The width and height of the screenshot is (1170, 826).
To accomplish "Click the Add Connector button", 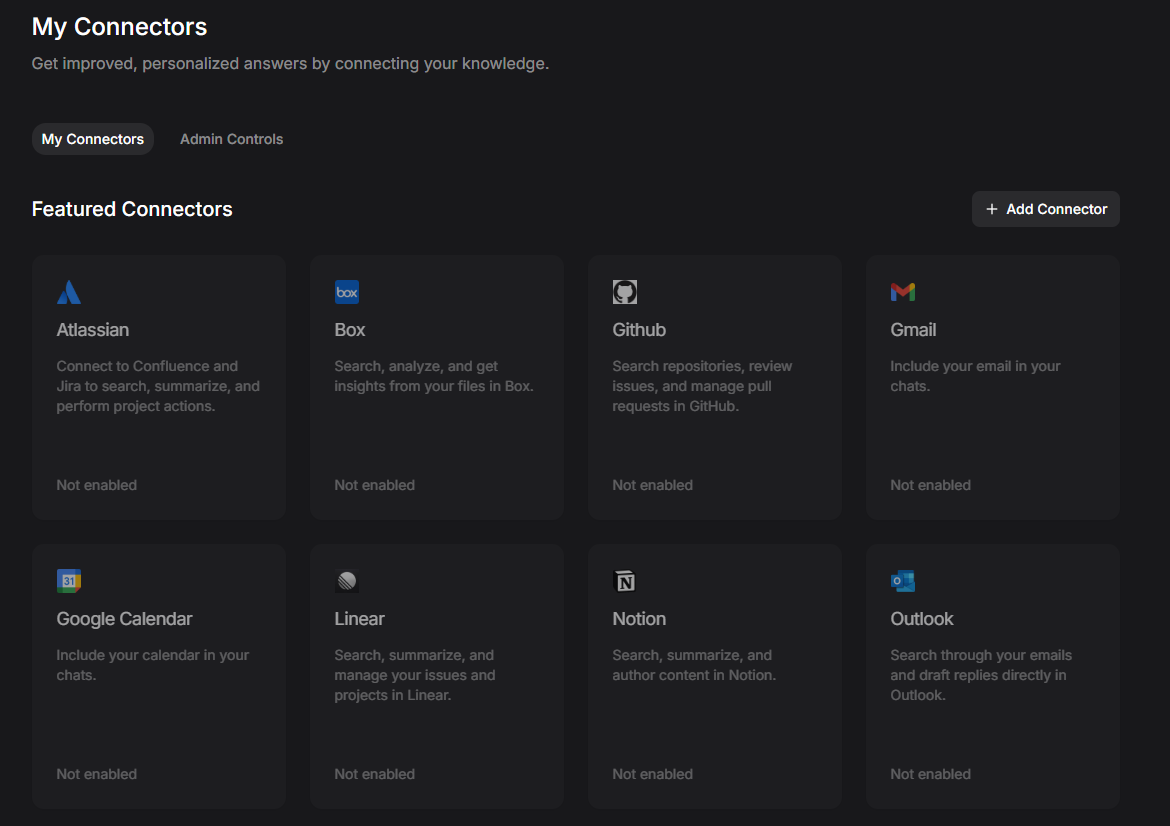I will coord(1045,210).
